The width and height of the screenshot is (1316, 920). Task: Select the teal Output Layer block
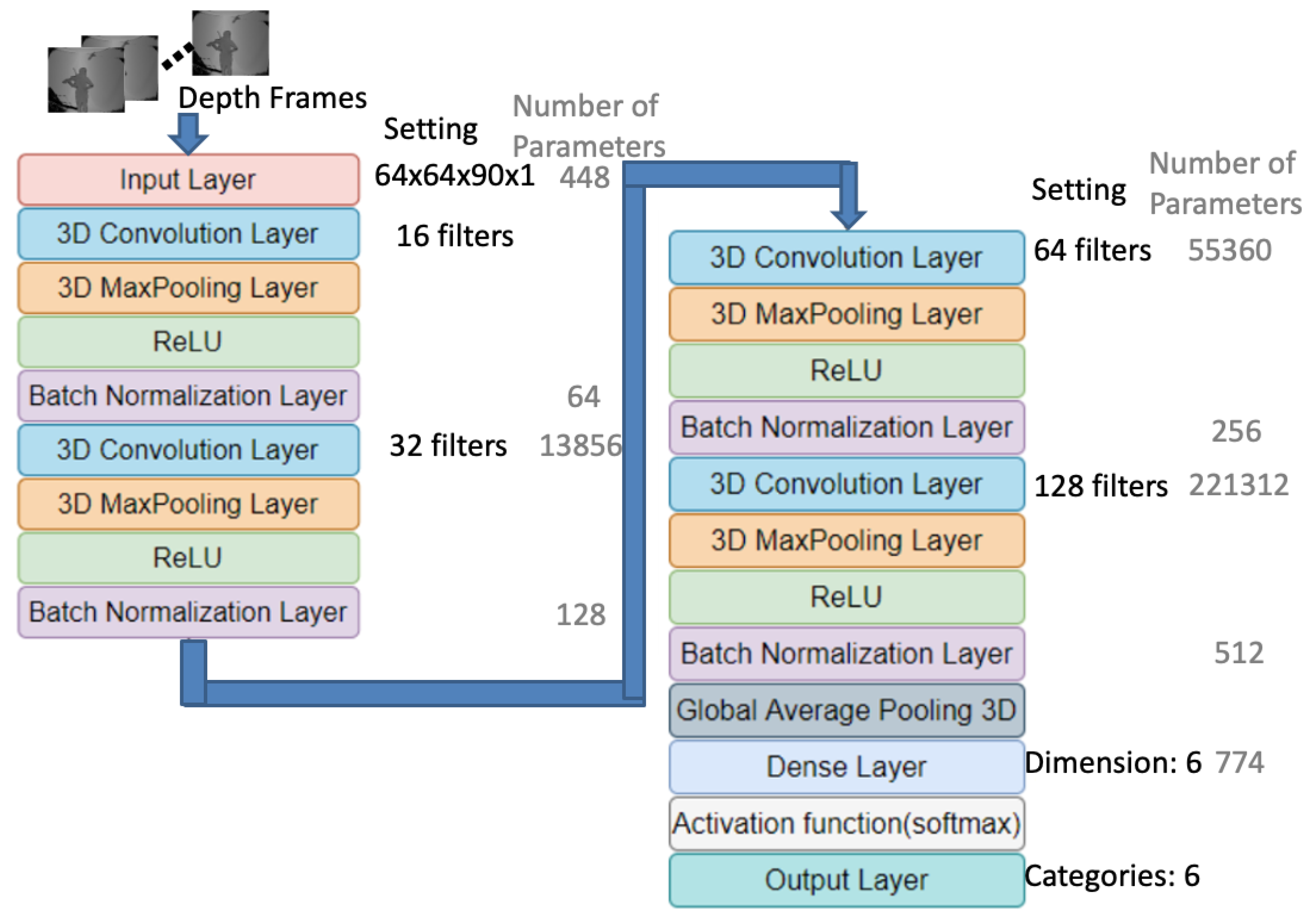point(847,880)
